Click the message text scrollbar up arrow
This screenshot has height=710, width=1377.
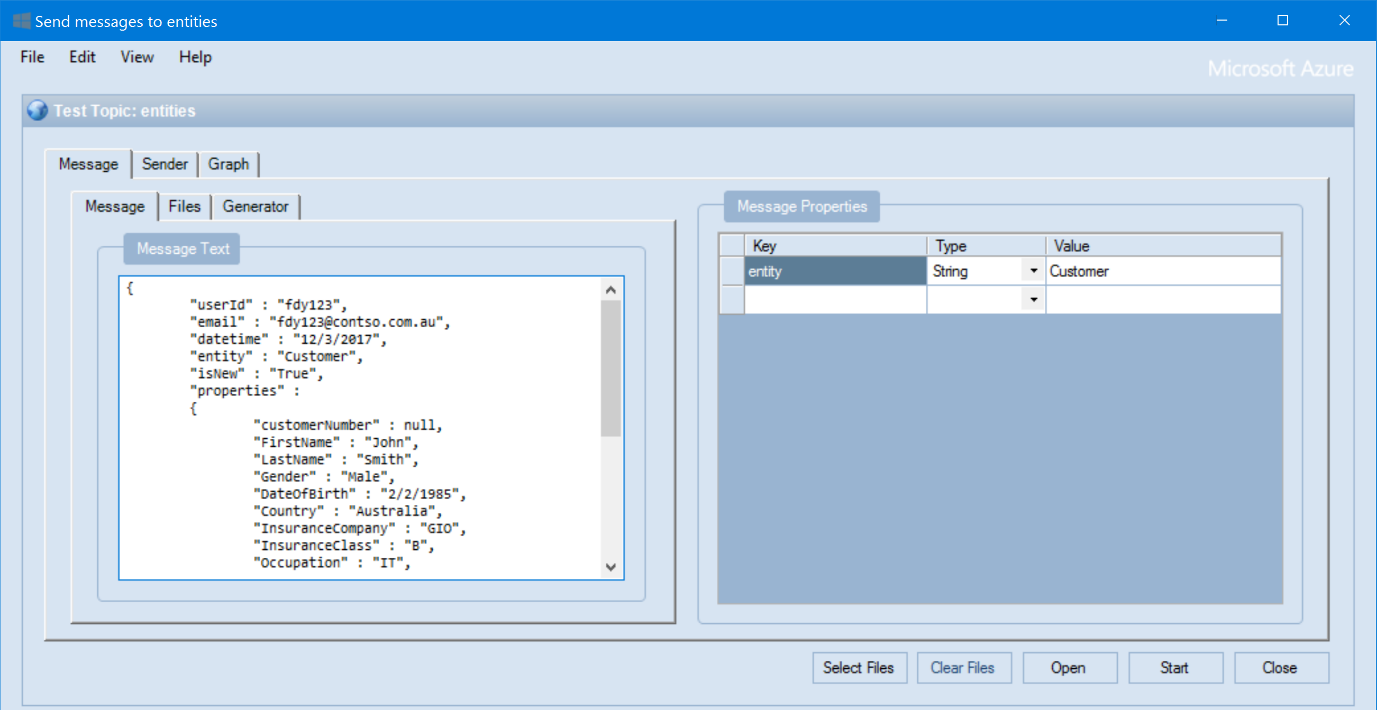pyautogui.click(x=611, y=289)
